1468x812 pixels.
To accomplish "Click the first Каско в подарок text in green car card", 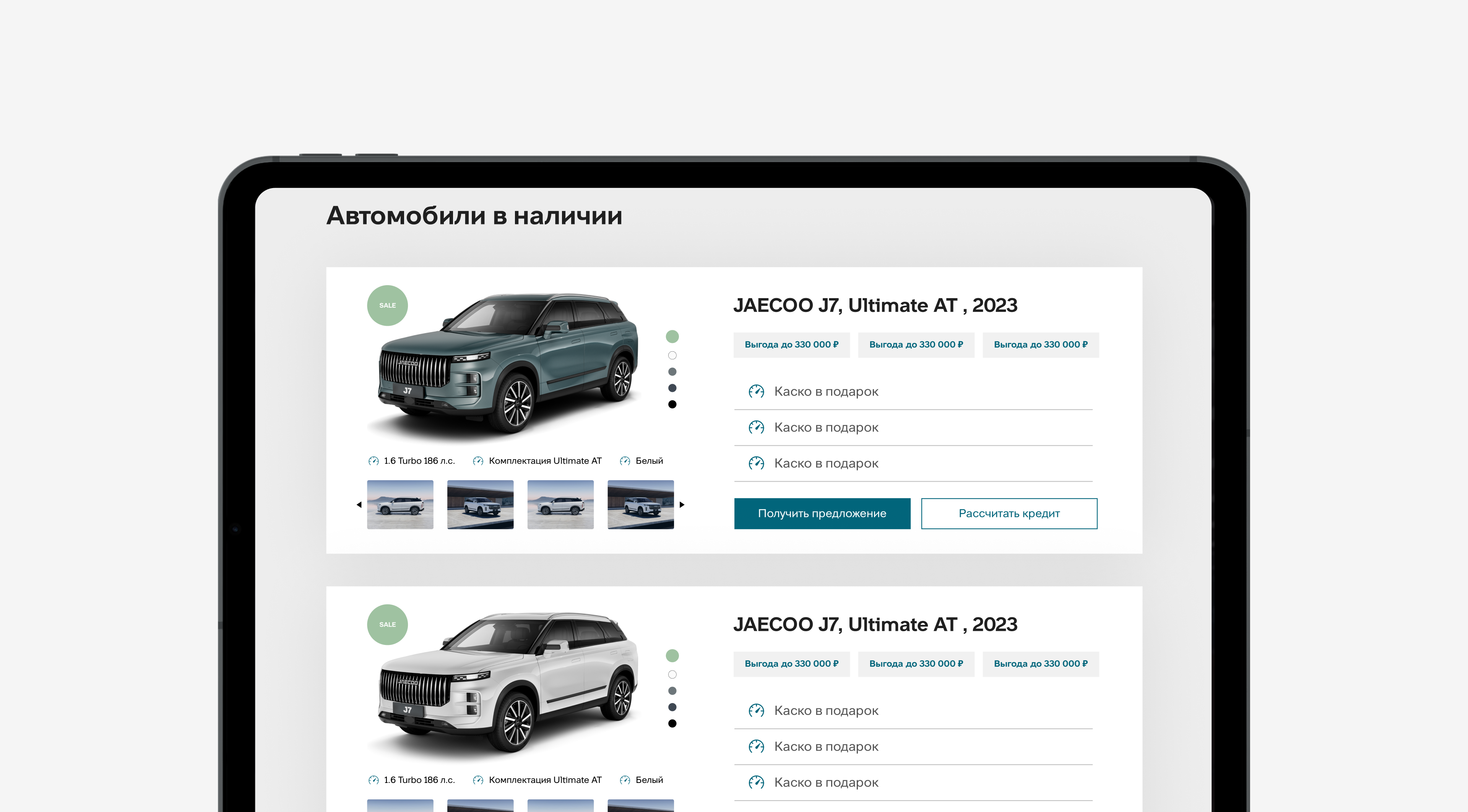I will [x=826, y=392].
